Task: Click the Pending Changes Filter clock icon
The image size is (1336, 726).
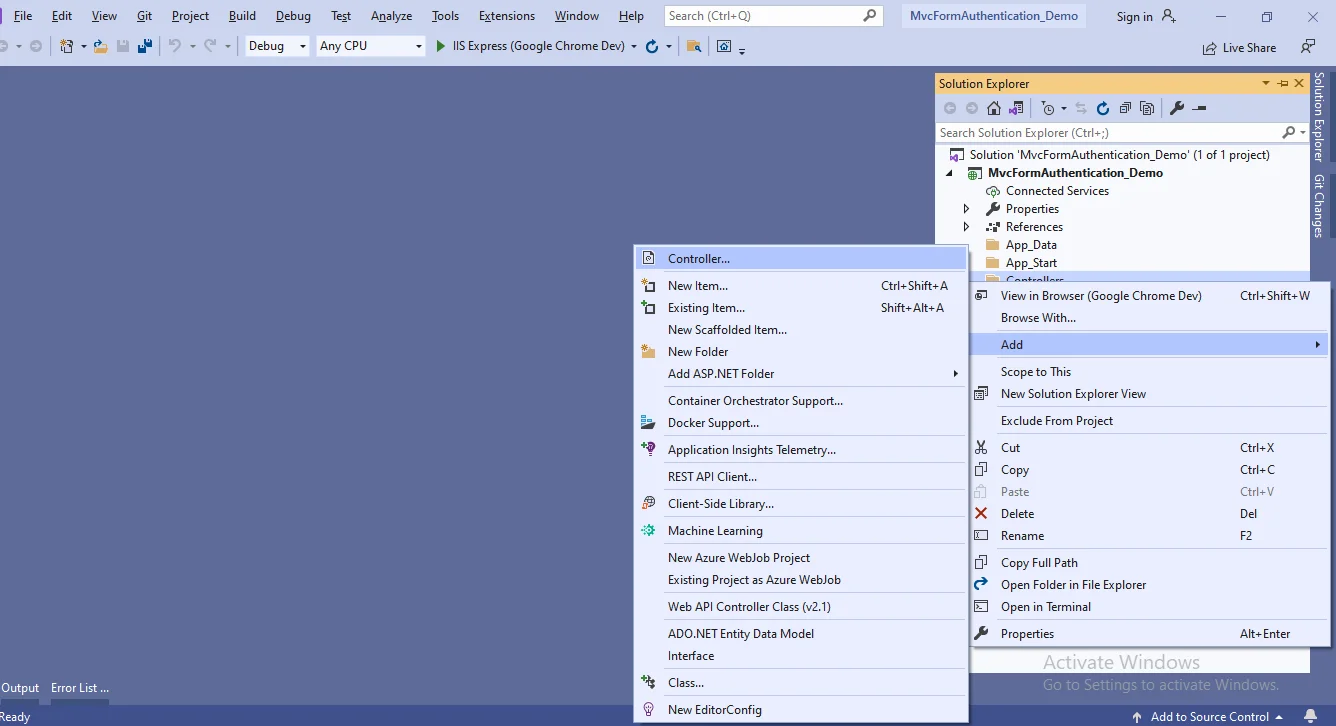Action: [1047, 108]
